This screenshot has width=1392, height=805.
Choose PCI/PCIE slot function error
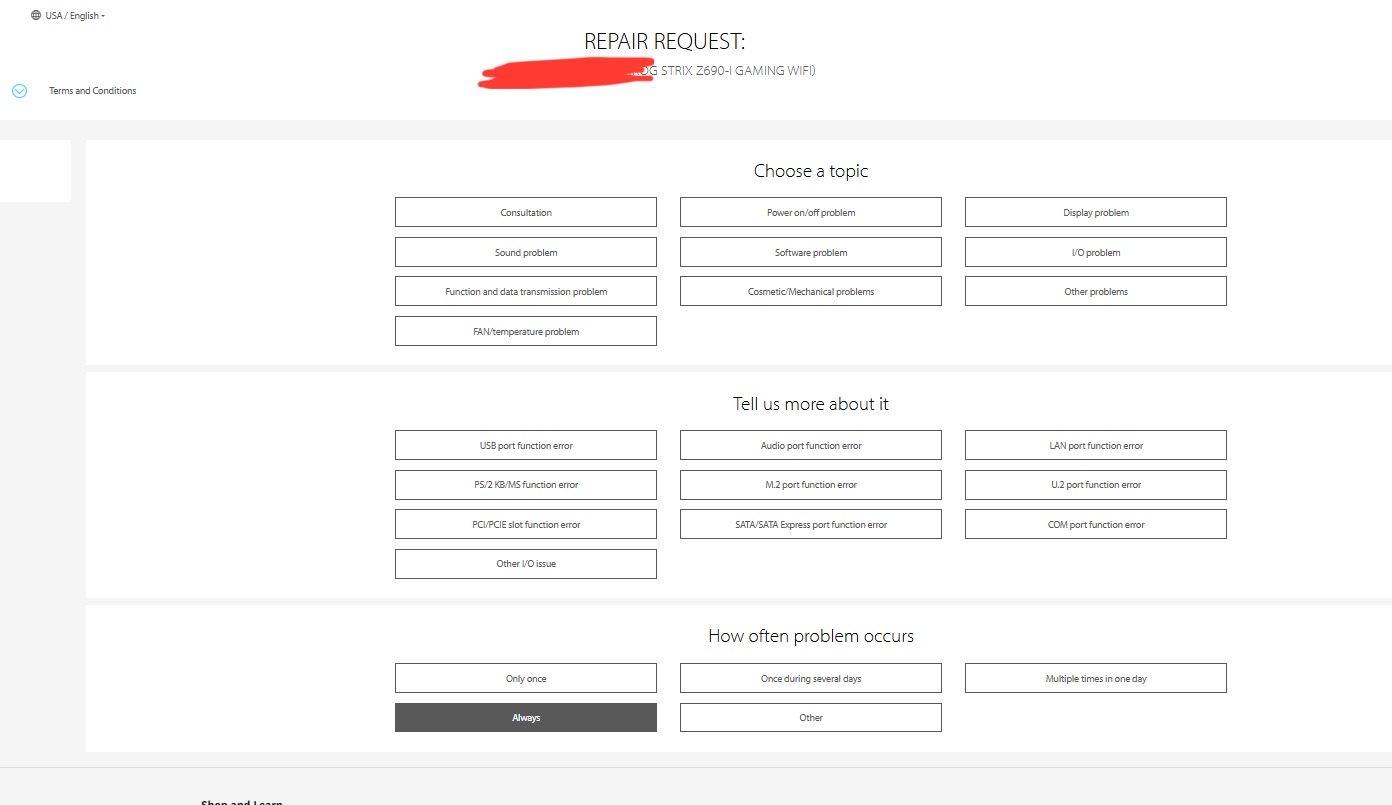click(x=526, y=524)
